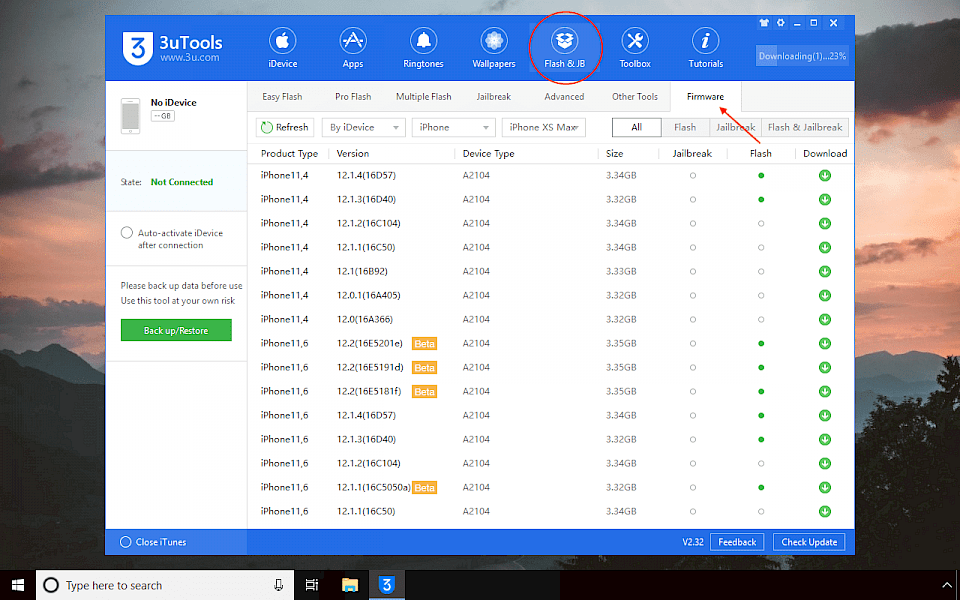Open the By iDevice dropdown
960x600 pixels.
(x=364, y=127)
